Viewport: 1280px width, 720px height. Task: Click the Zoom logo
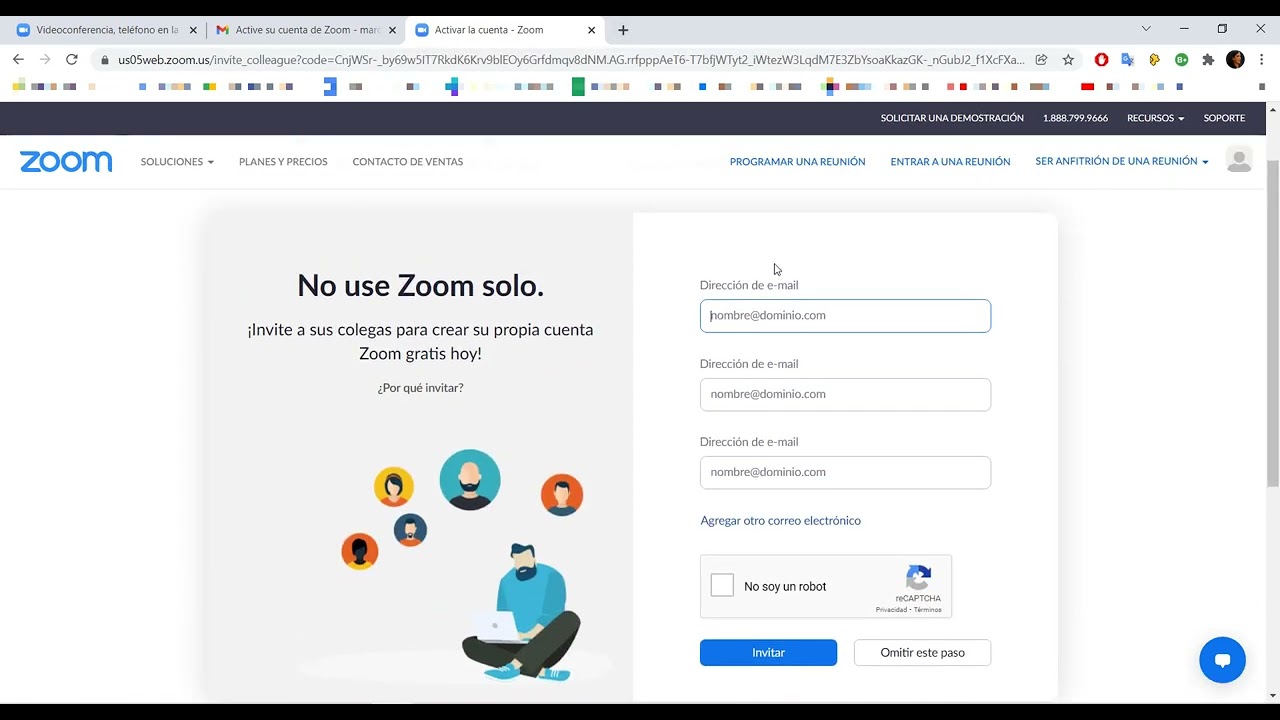click(66, 162)
